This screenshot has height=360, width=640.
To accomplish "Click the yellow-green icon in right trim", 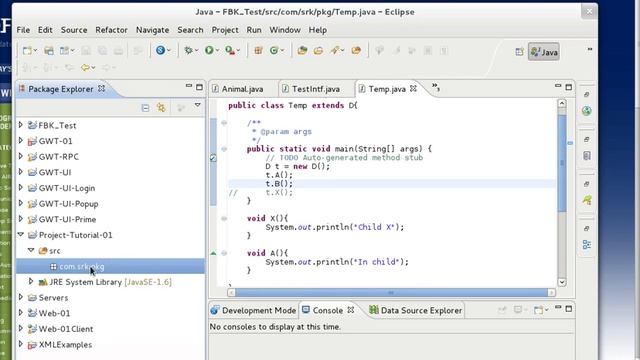I will (587, 200).
